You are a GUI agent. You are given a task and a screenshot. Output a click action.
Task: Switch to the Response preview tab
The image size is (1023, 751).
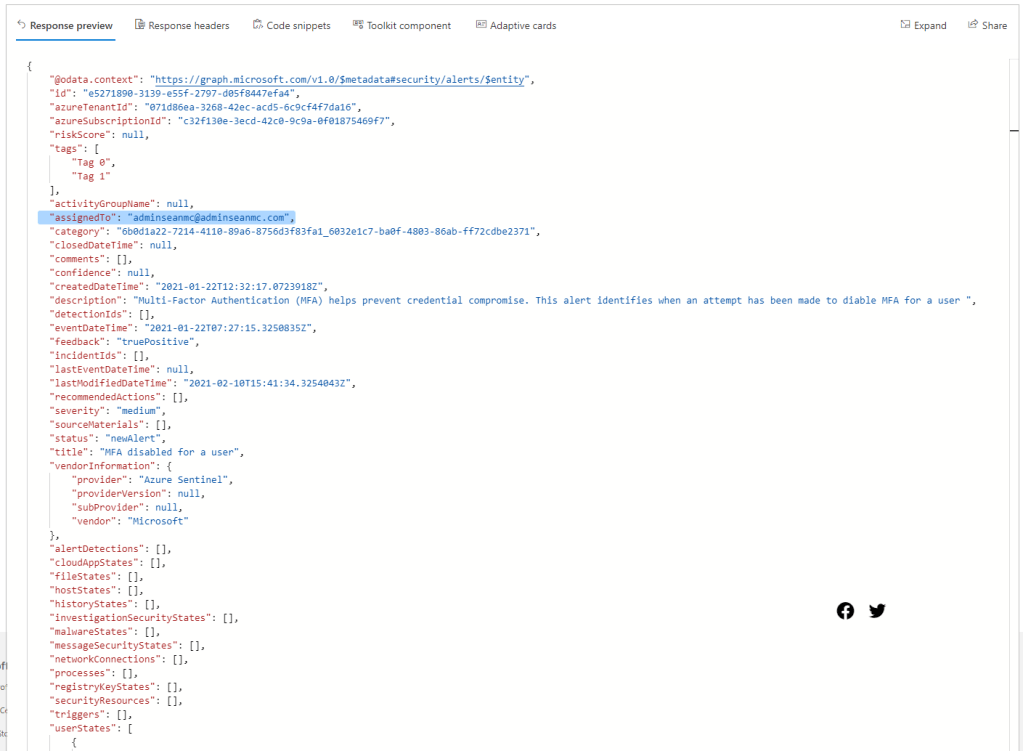[71, 25]
